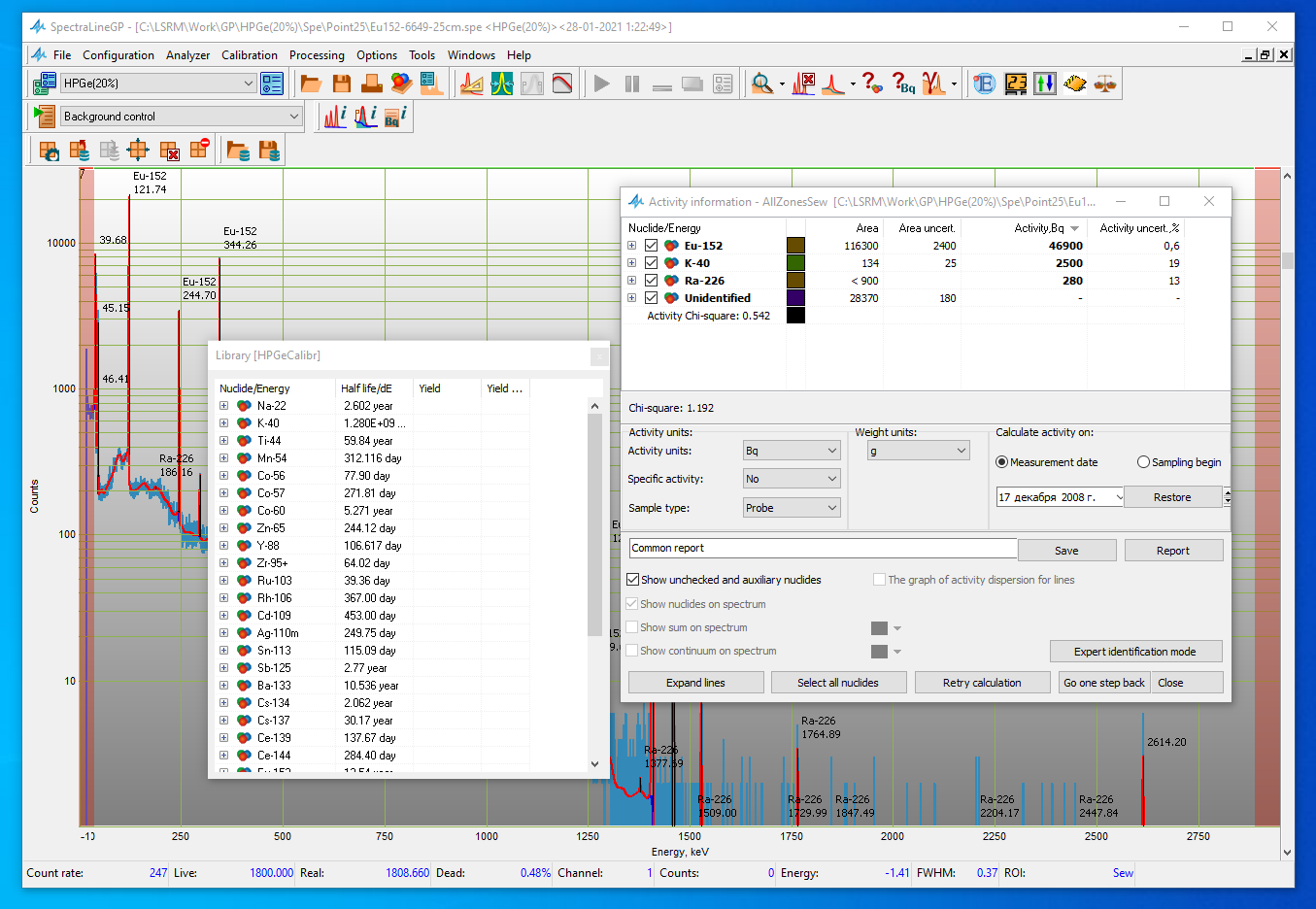Click the peak search magnifier icon
Viewport: 1316px width, 909px height.
762,84
